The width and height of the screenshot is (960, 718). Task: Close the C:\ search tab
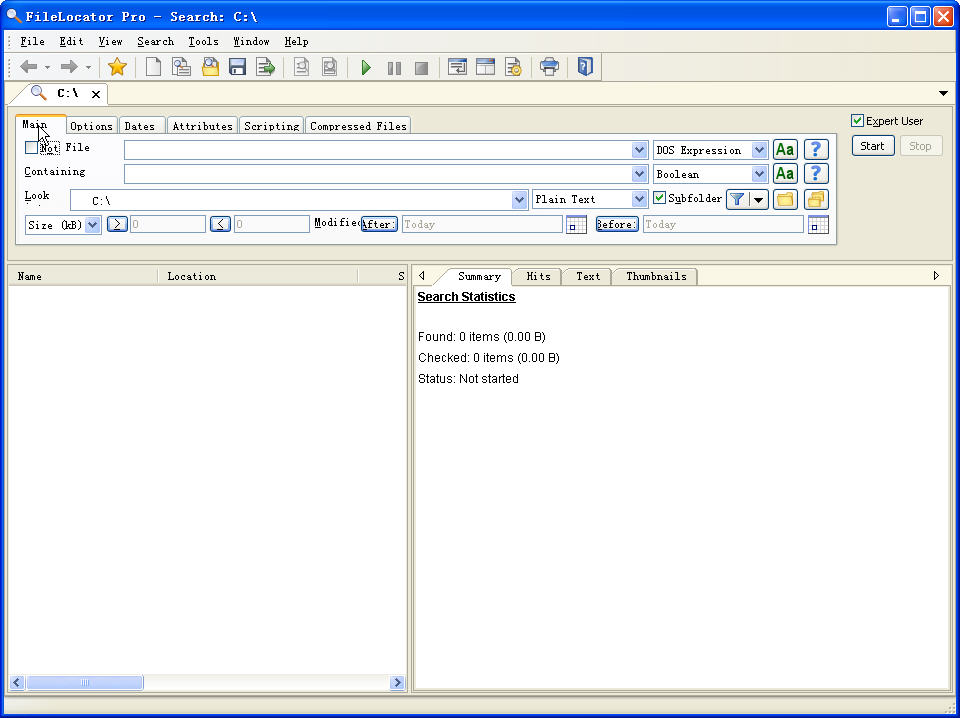[x=96, y=94]
